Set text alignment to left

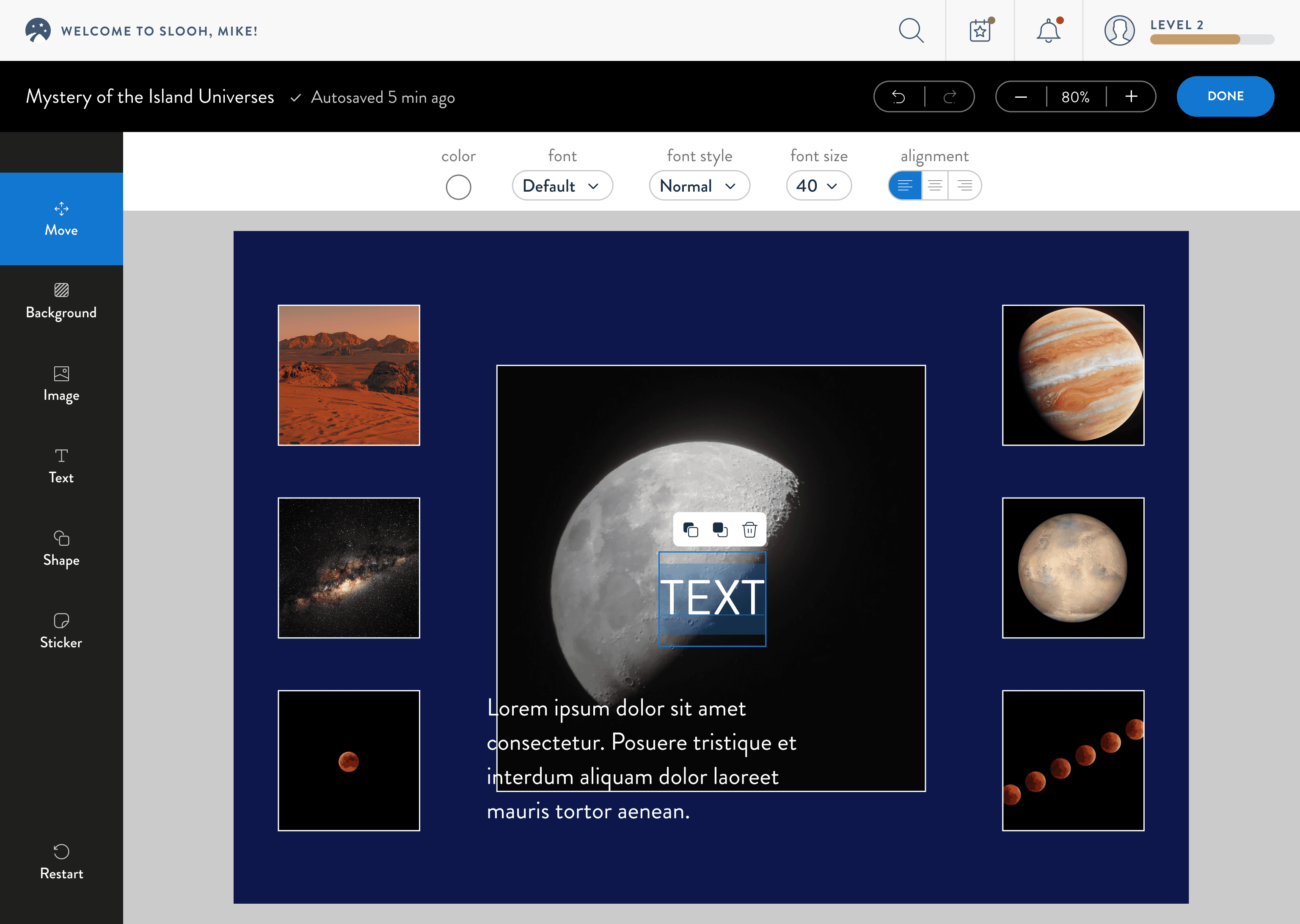click(905, 185)
